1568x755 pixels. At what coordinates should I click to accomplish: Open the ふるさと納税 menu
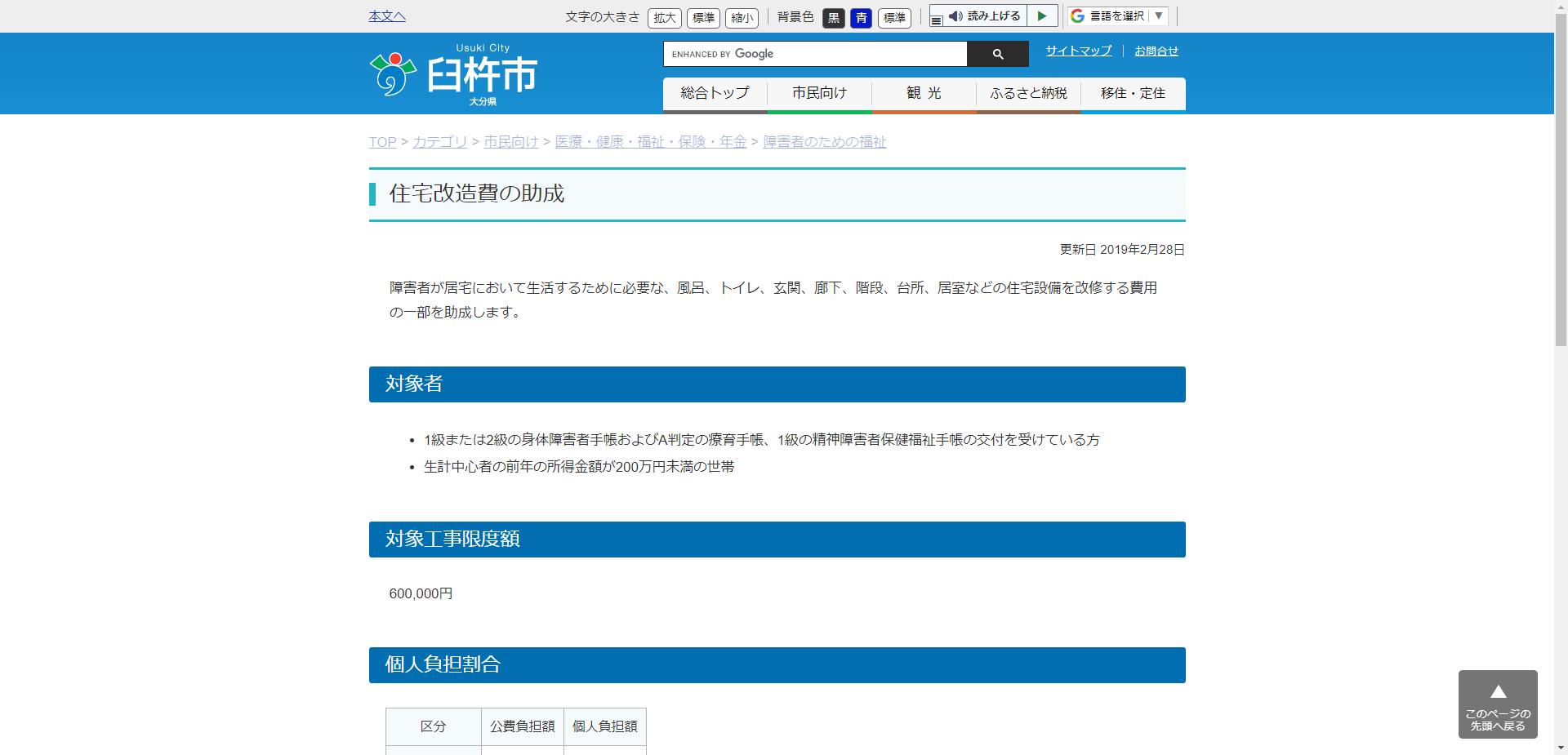click(1027, 93)
